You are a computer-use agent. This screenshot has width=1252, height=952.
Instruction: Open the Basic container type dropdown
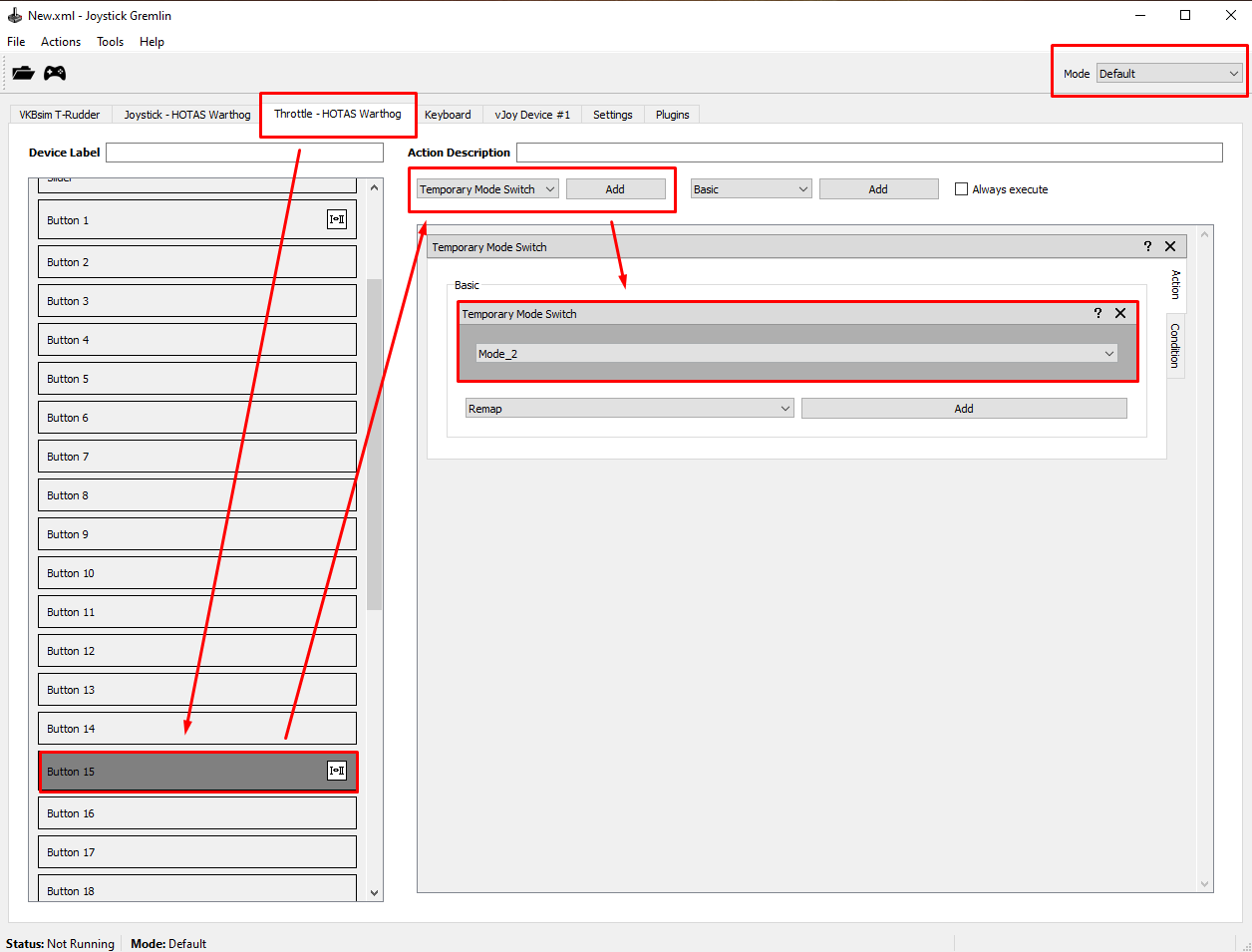(x=752, y=189)
